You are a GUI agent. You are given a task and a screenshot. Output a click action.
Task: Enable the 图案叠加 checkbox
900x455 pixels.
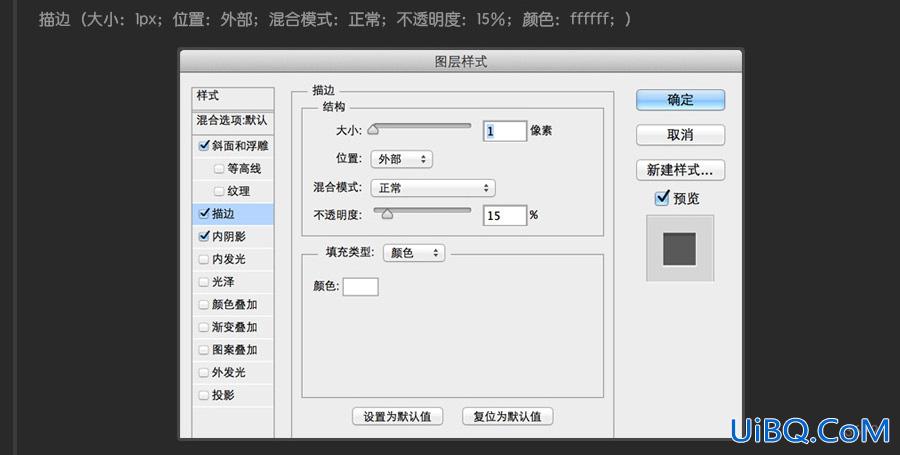[204, 349]
